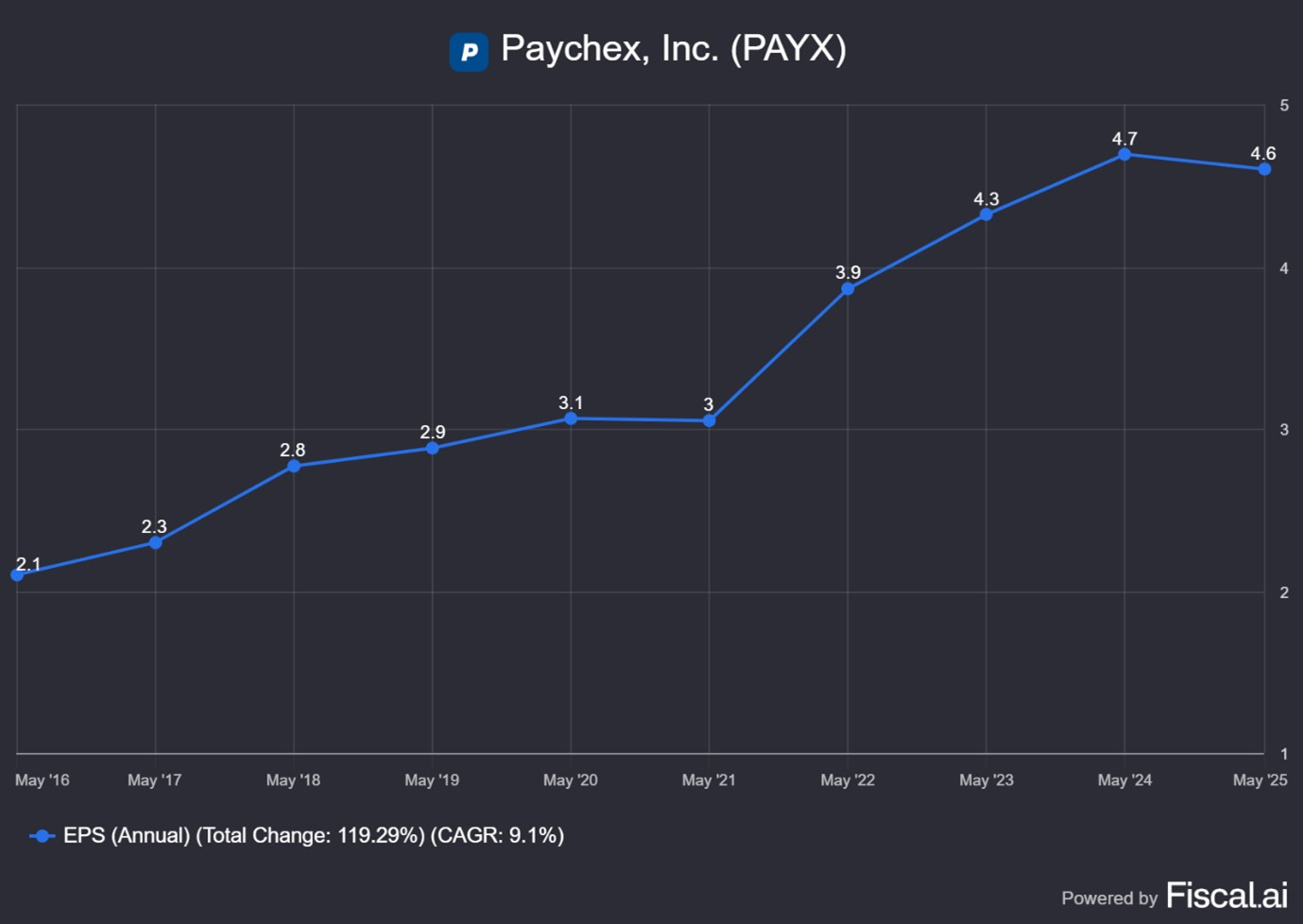Click the May '25 x-axis label
The width and height of the screenshot is (1303, 924).
click(x=1260, y=780)
